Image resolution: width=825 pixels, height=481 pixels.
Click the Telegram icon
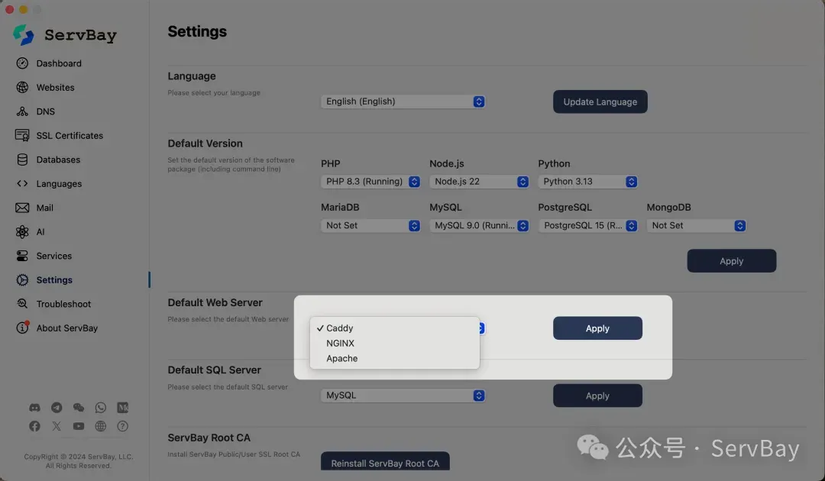56,407
